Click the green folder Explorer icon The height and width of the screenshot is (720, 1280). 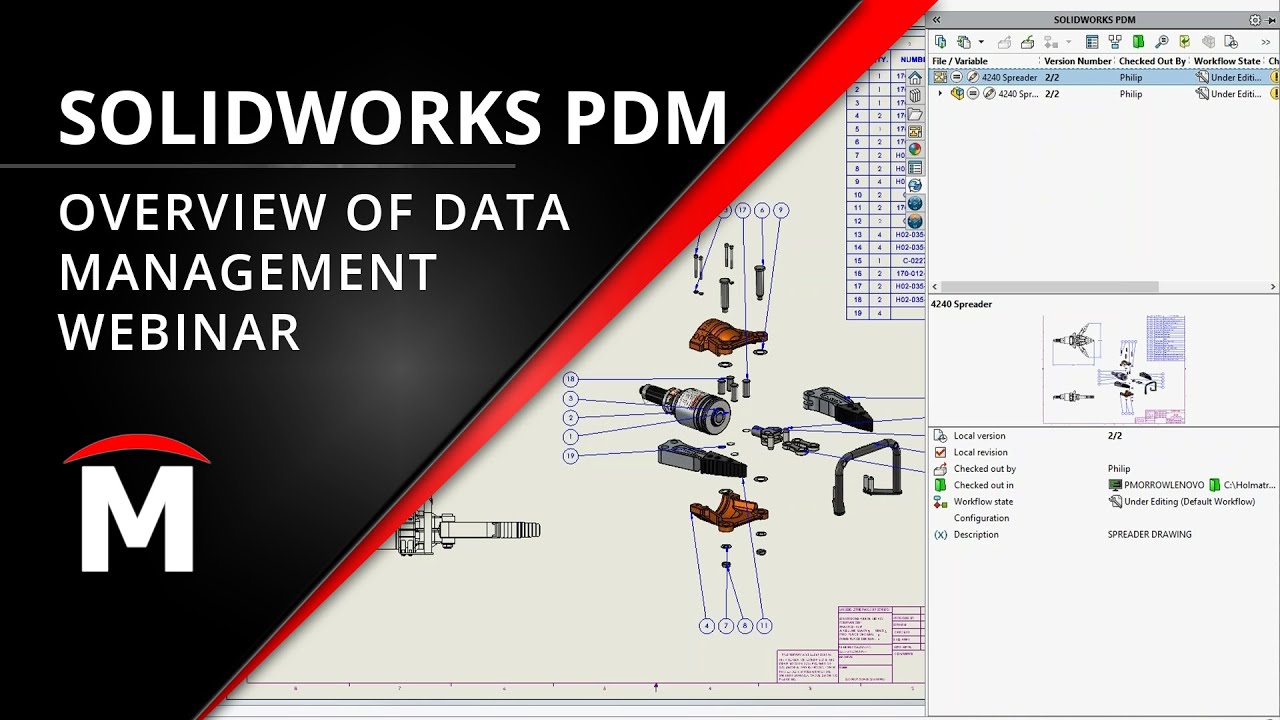tap(1138, 42)
